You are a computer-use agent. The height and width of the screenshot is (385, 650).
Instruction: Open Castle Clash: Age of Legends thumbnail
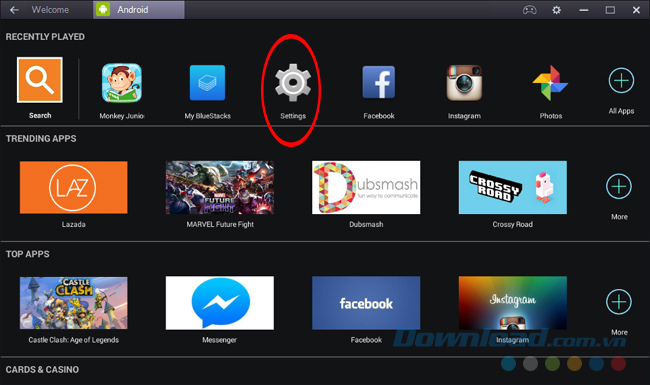pyautogui.click(x=73, y=303)
